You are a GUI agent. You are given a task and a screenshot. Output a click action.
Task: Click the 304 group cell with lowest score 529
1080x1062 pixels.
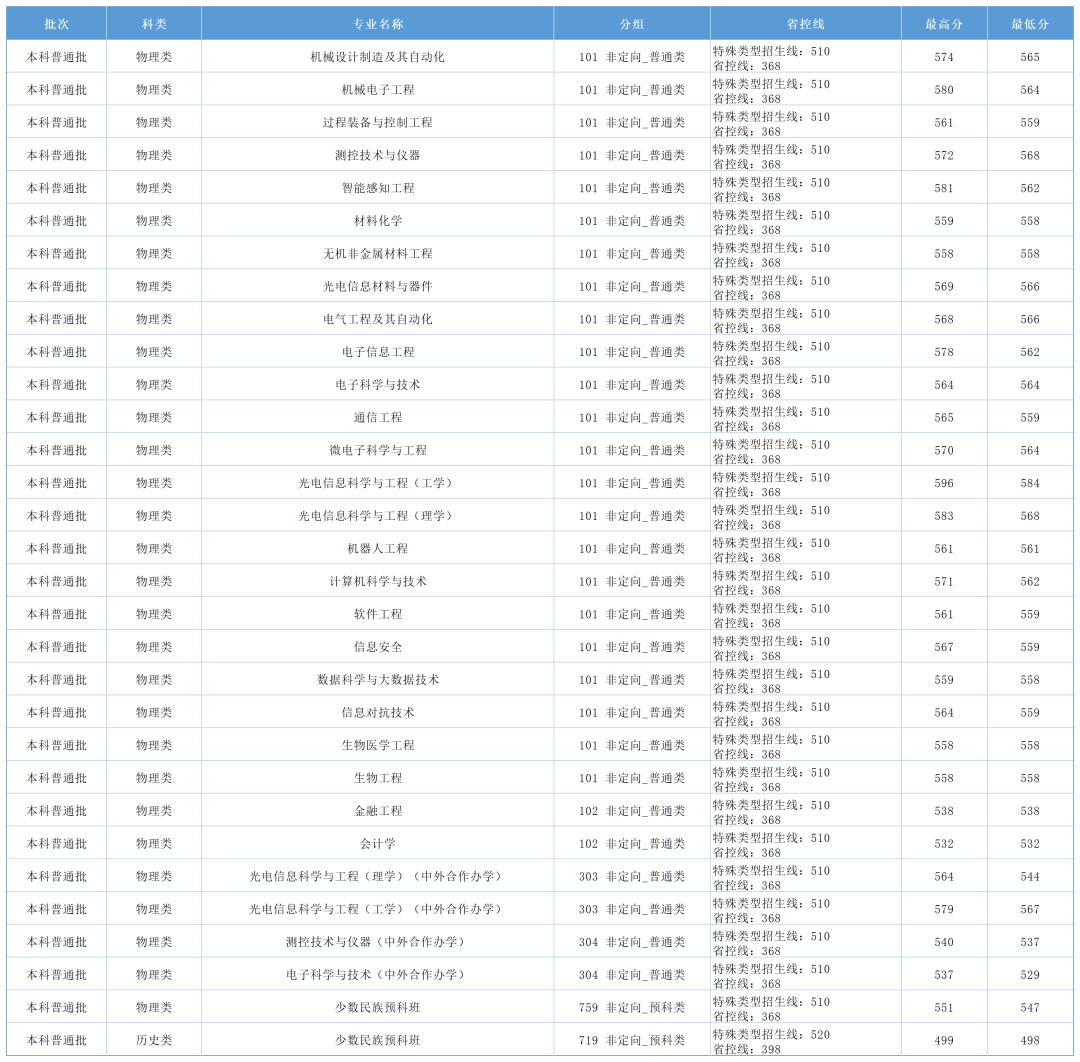(632, 975)
